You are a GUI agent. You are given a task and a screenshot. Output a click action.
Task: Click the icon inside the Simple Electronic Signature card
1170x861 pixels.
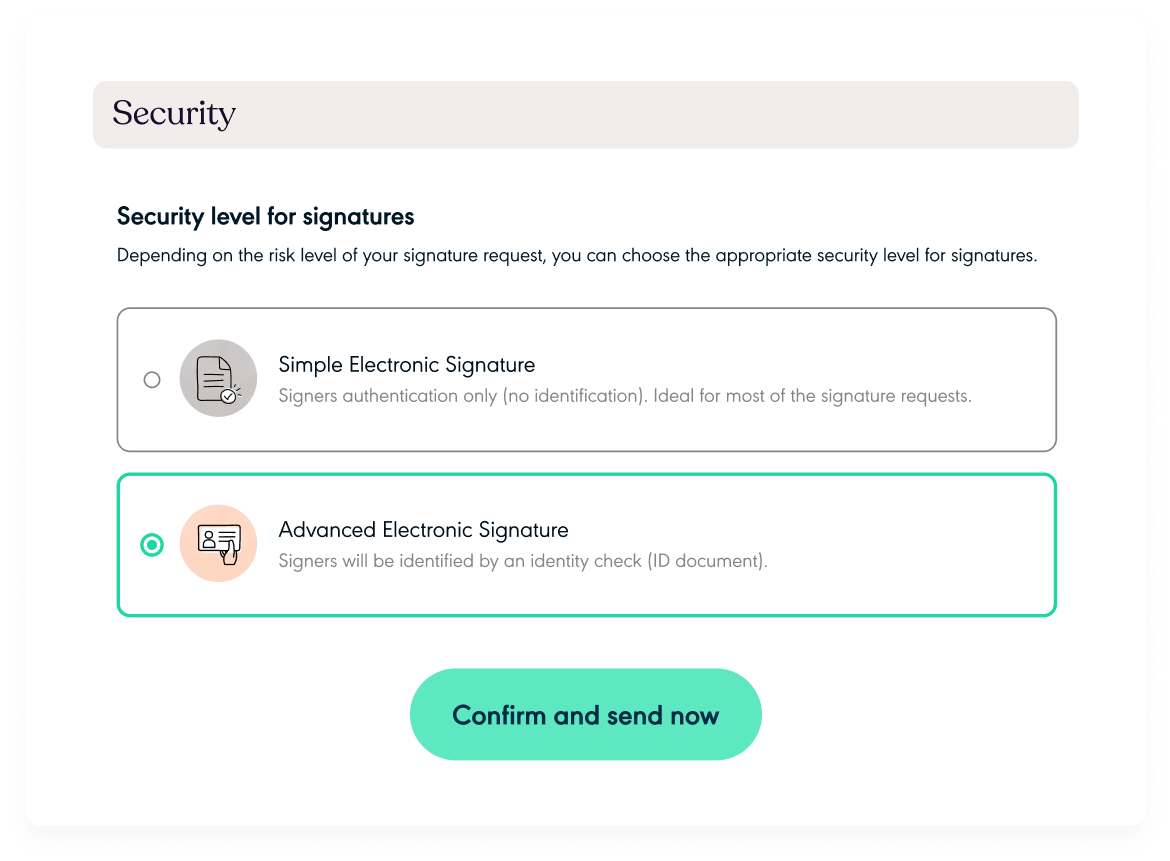click(218, 378)
